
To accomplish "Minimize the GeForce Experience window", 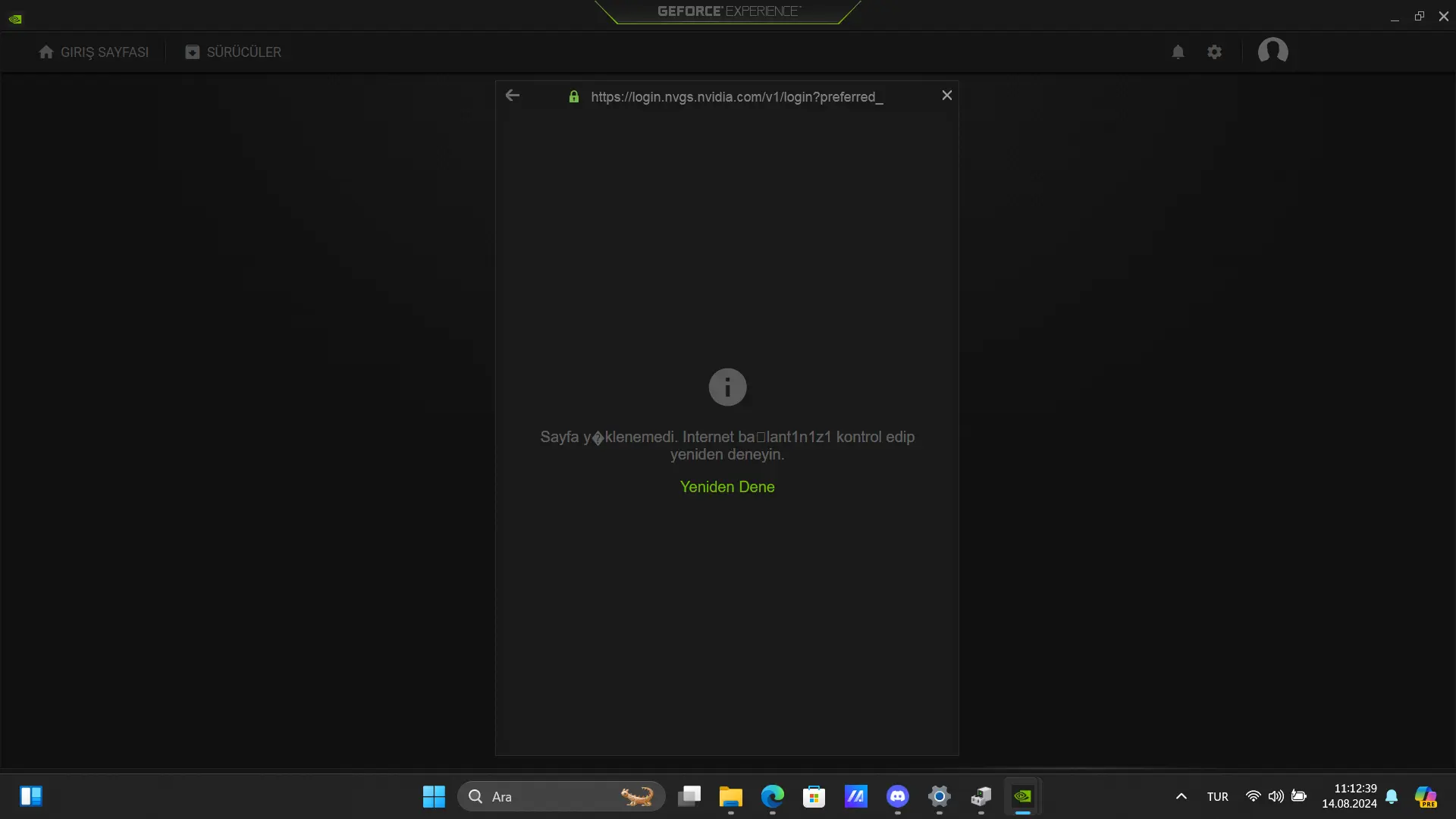I will tap(1395, 17).
